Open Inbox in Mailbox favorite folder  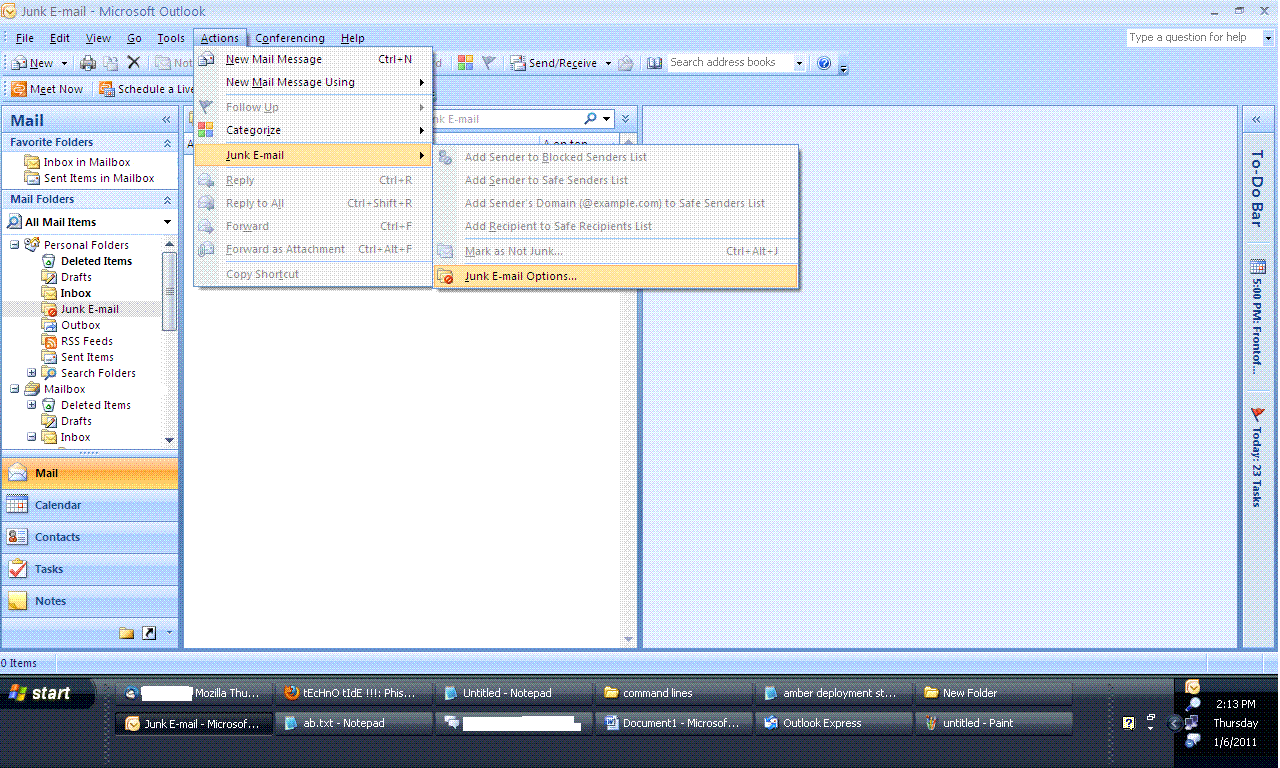[87, 162]
